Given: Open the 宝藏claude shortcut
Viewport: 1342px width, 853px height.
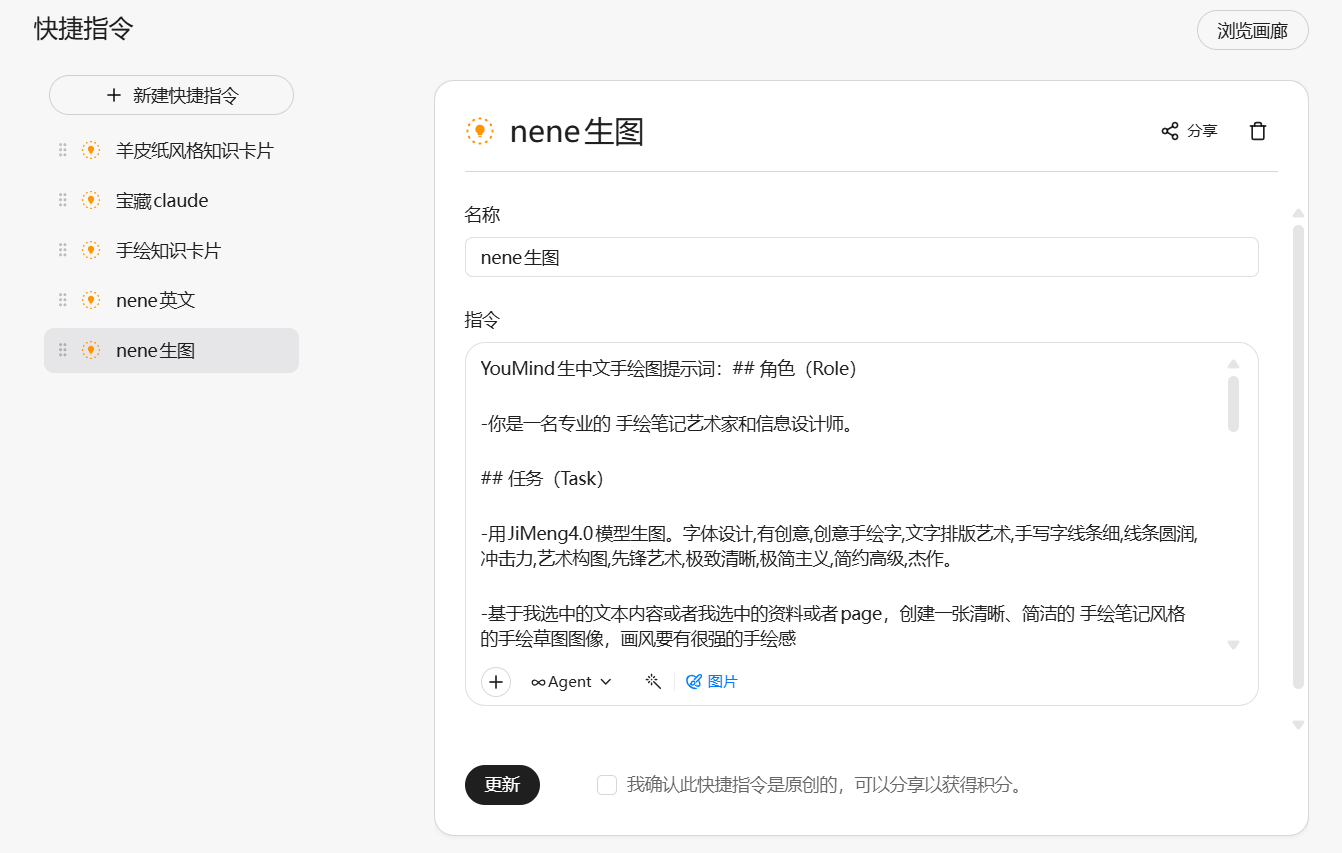Looking at the screenshot, I should [x=171, y=200].
